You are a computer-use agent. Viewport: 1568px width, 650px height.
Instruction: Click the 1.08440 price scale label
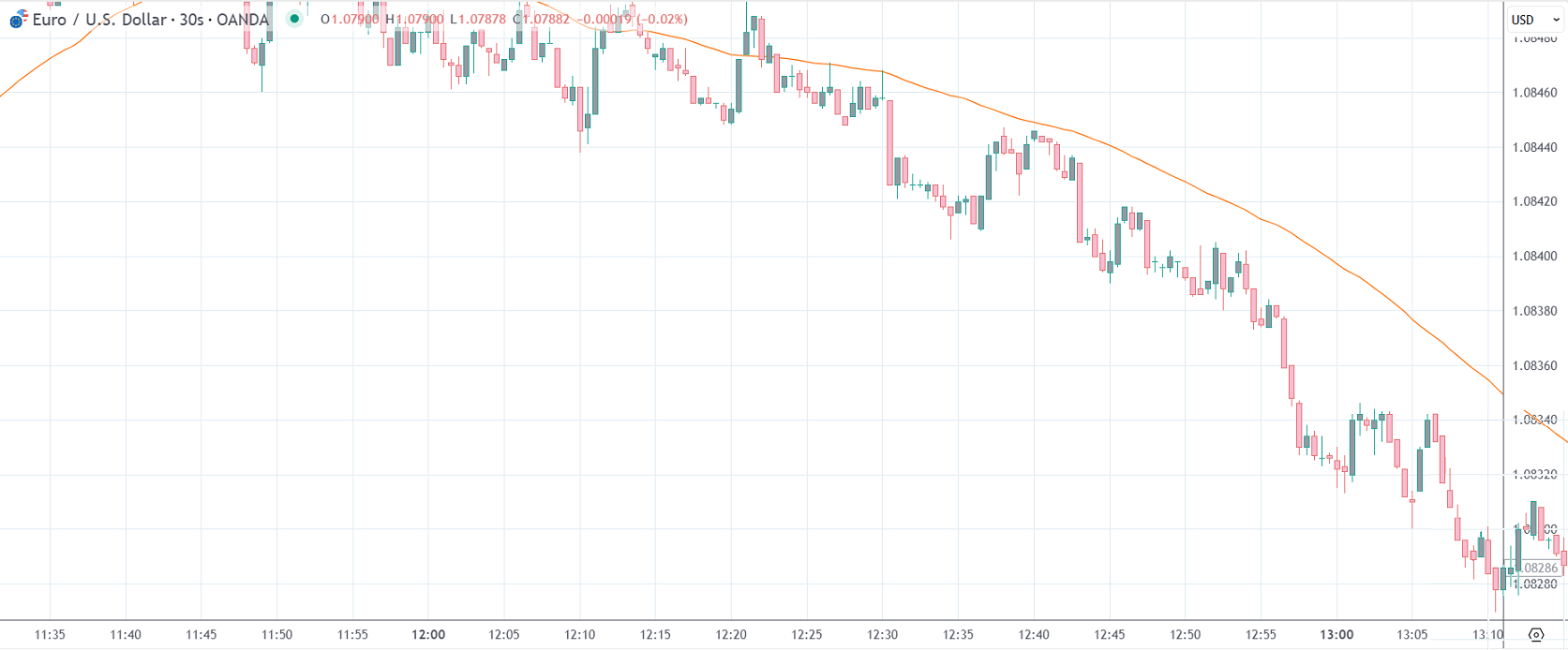[x=1535, y=147]
